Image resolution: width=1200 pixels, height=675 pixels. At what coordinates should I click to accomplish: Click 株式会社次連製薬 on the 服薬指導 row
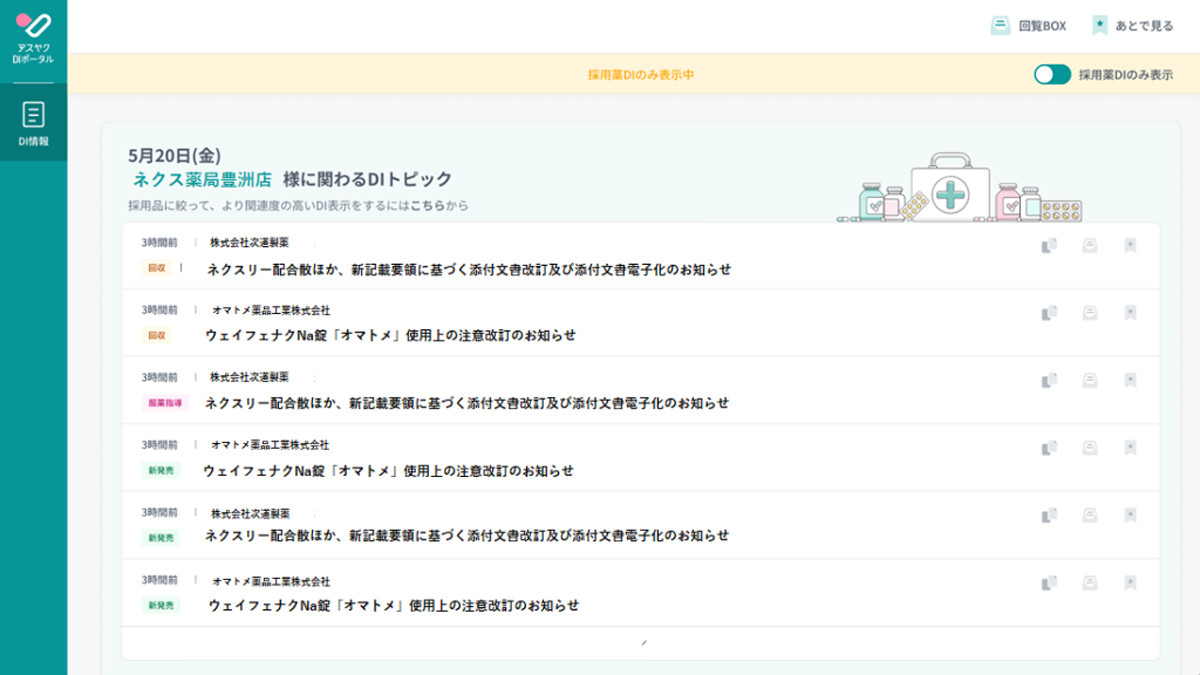coord(249,377)
